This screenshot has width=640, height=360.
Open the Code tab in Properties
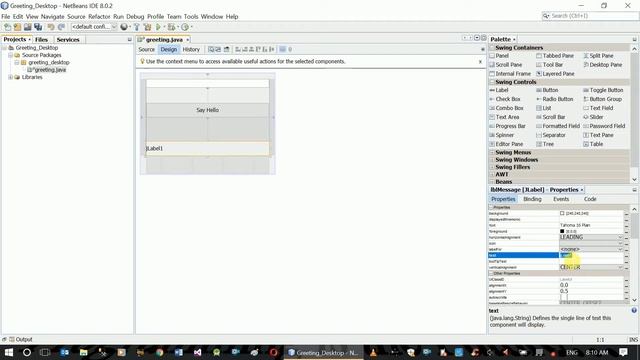tap(590, 199)
